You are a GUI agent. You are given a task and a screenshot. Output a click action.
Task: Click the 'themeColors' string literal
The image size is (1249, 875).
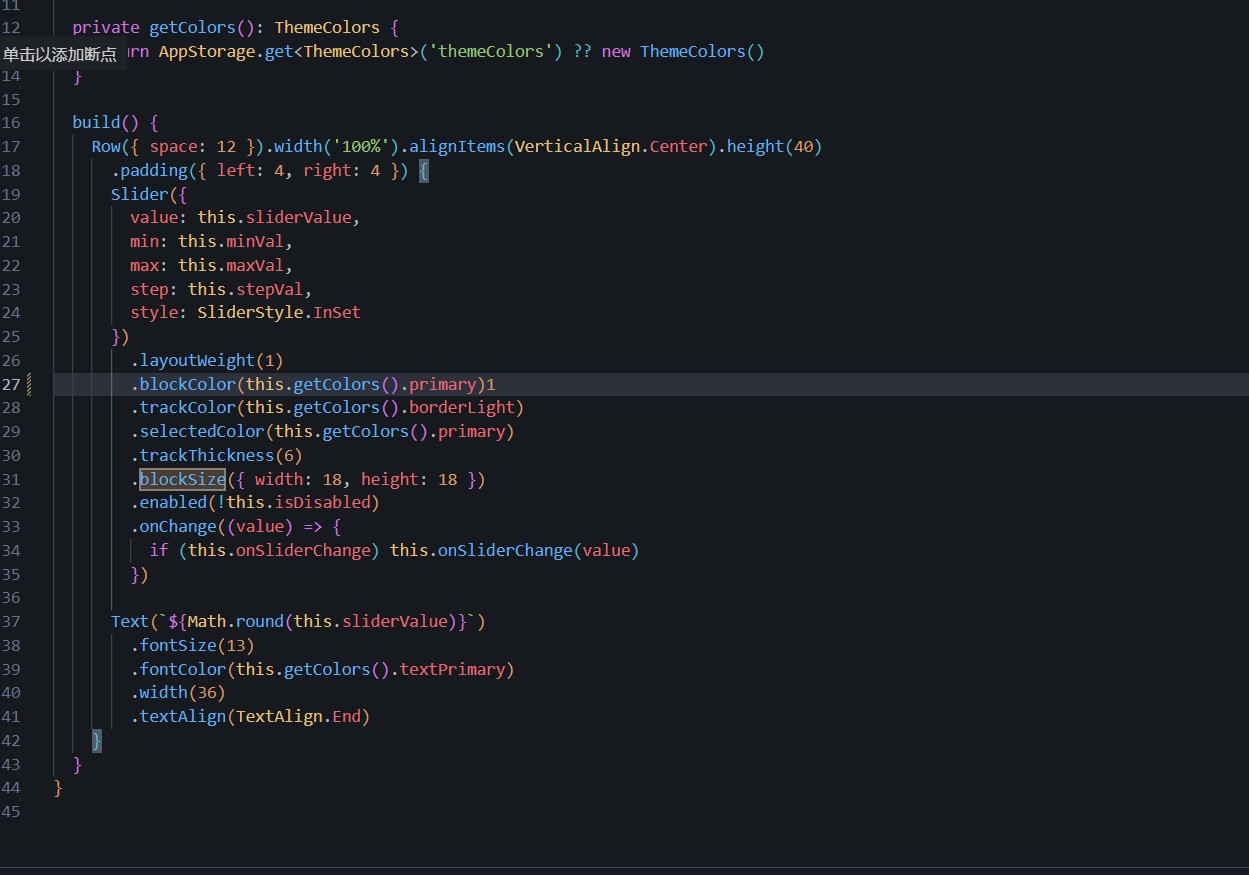point(491,51)
